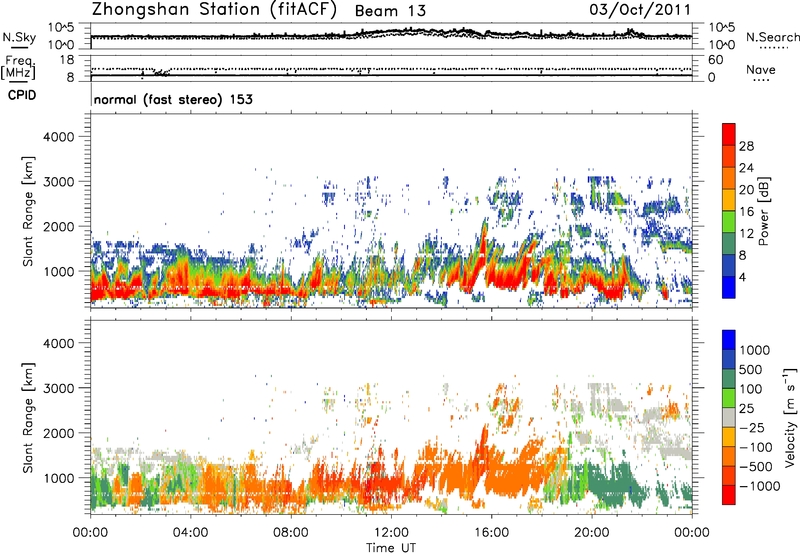Click the 'N.Sky' legend label
Image resolution: width=800 pixels, height=554 pixels.
click(19, 37)
